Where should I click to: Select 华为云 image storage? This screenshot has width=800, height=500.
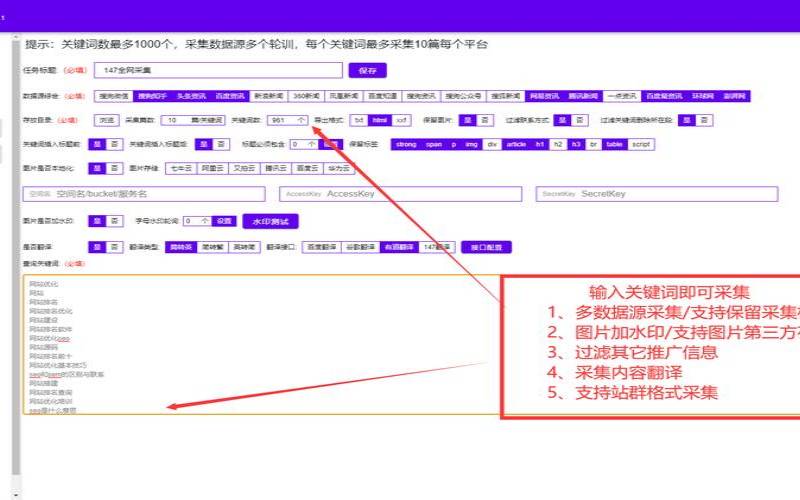click(x=339, y=168)
